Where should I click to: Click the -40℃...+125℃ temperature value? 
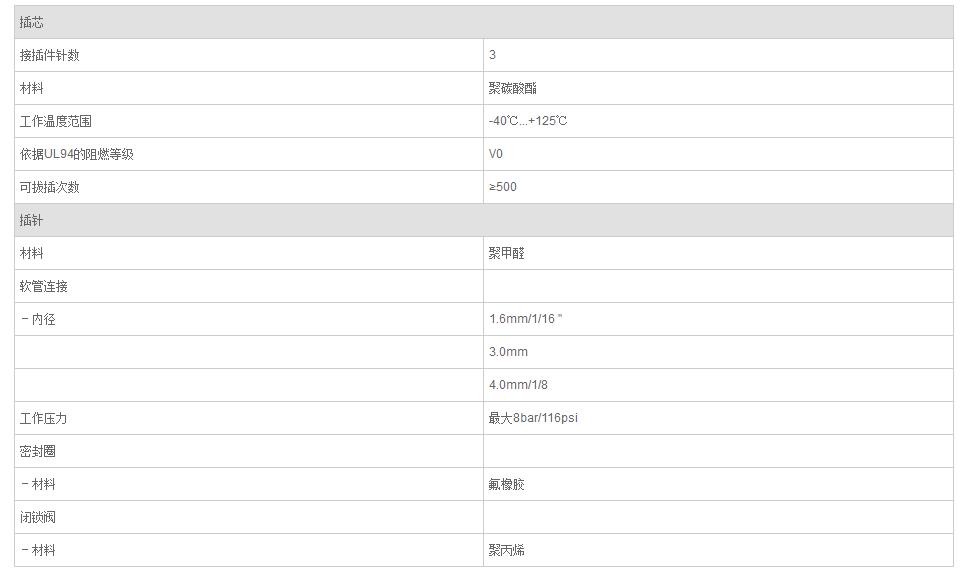tap(528, 121)
